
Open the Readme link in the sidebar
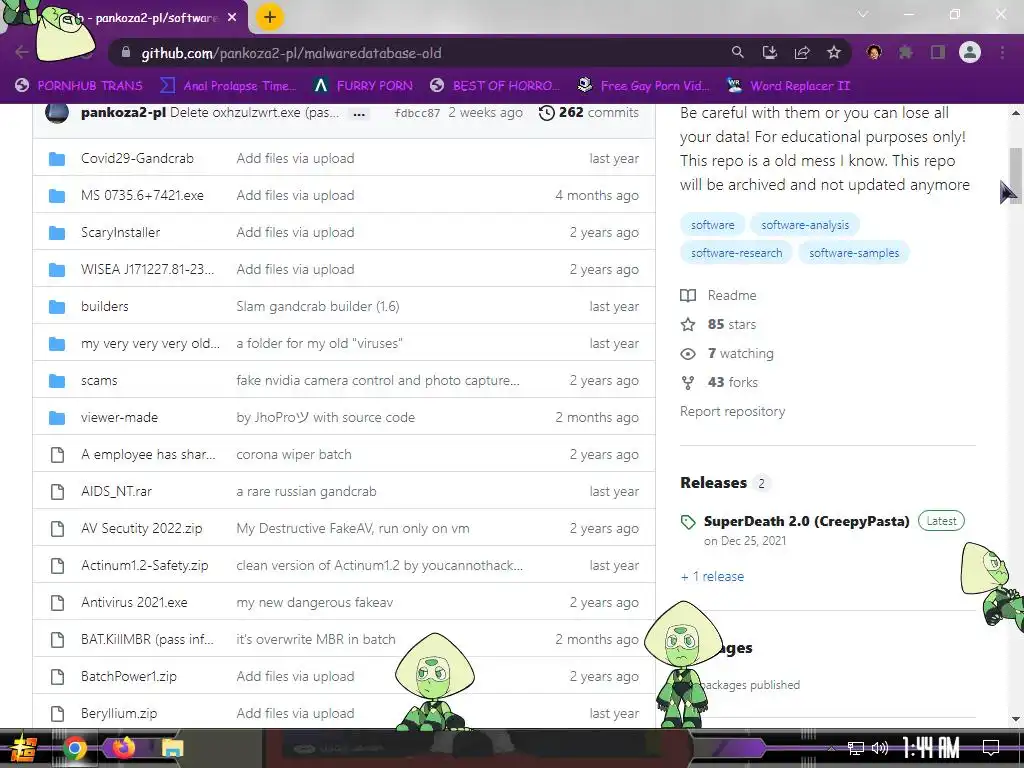pos(718,295)
